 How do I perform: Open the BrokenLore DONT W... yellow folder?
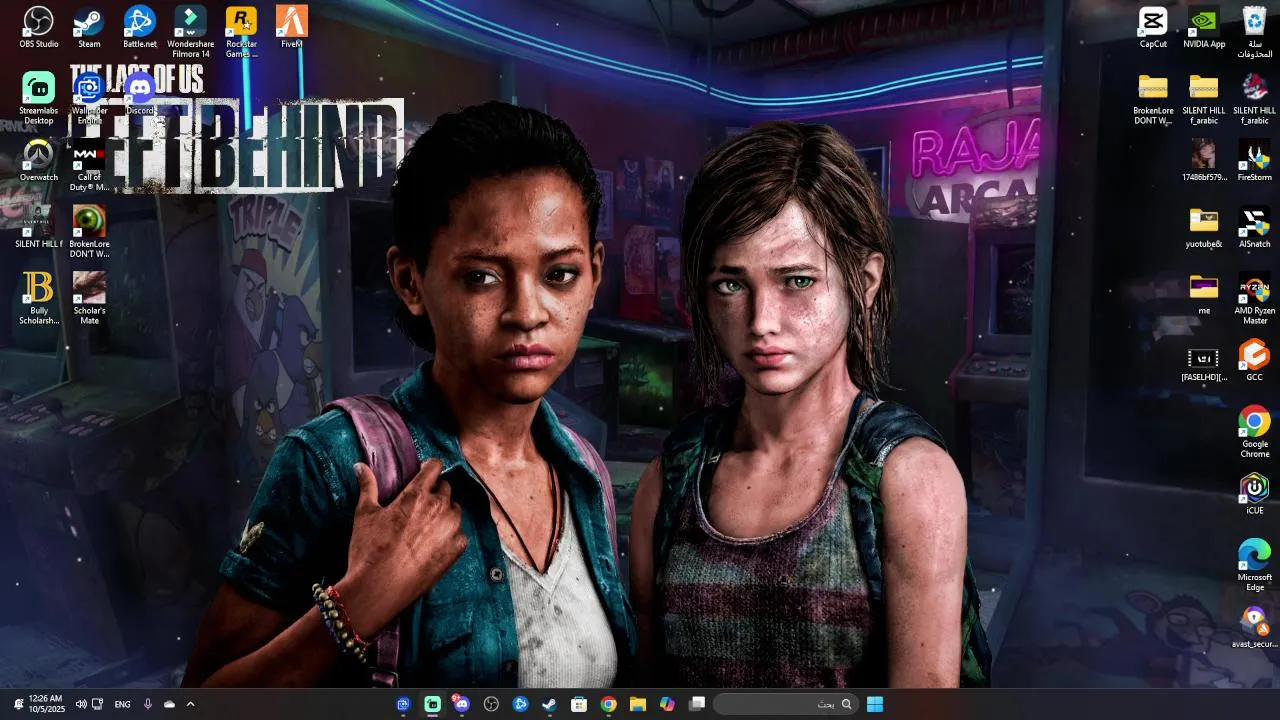(1153, 98)
